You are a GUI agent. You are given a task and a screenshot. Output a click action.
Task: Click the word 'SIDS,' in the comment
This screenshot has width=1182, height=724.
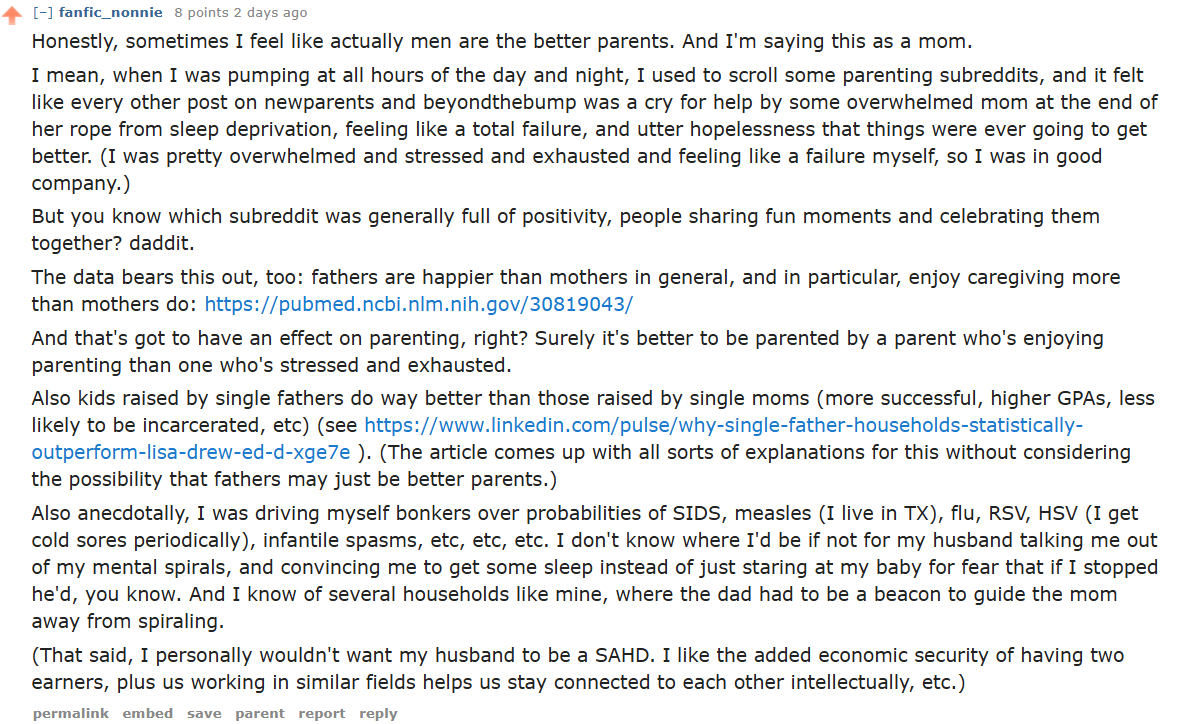(700, 514)
